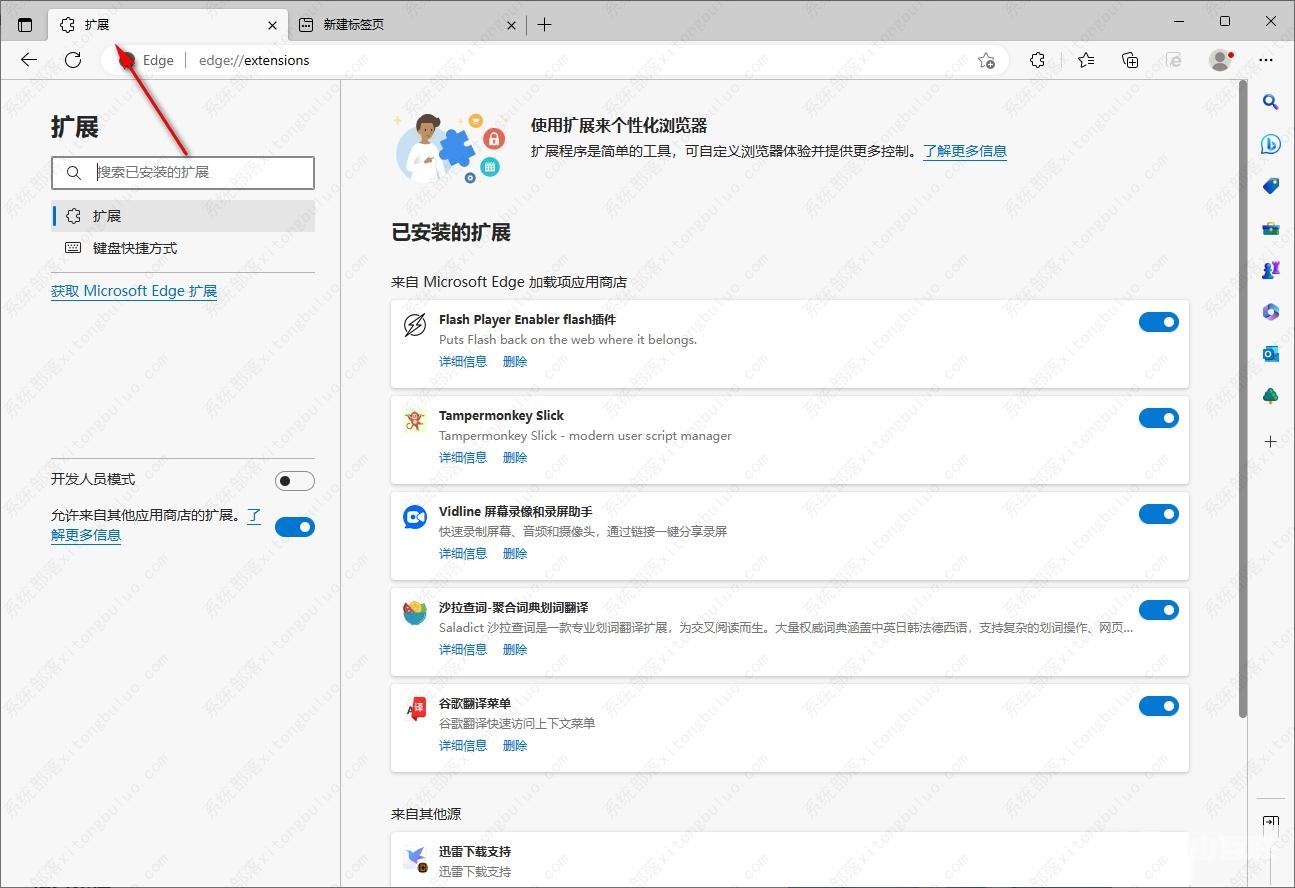The image size is (1295, 888).
Task: Click the Internet Explorer mode icon
Action: (x=1174, y=60)
